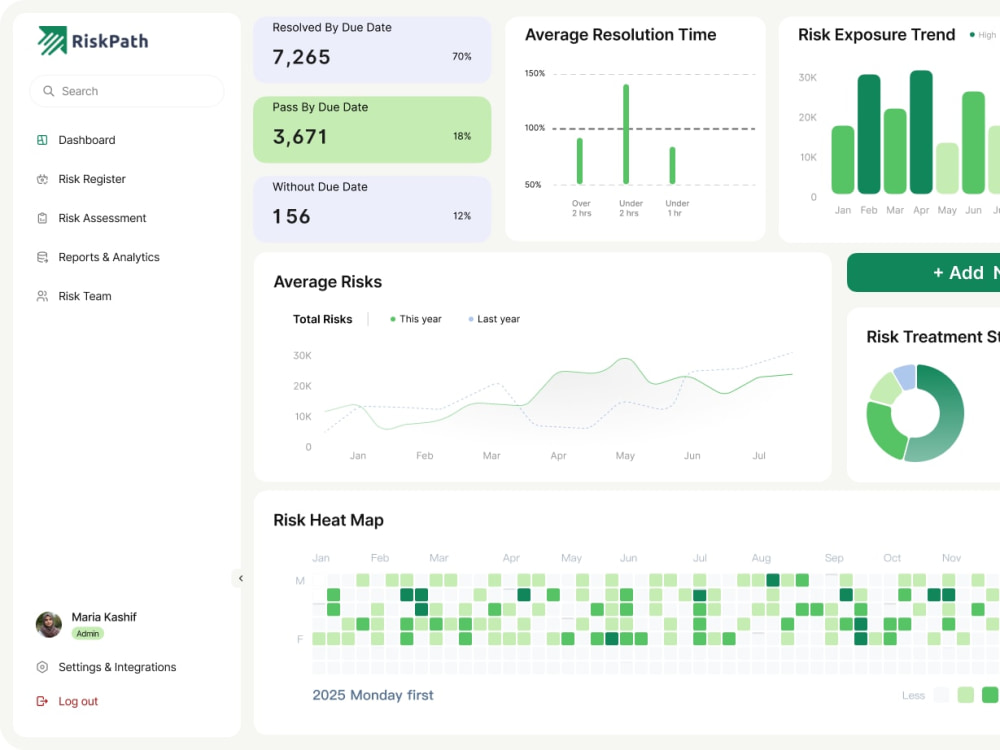Click the pale Less legend swatch
The image size is (1000, 750).
(941, 695)
